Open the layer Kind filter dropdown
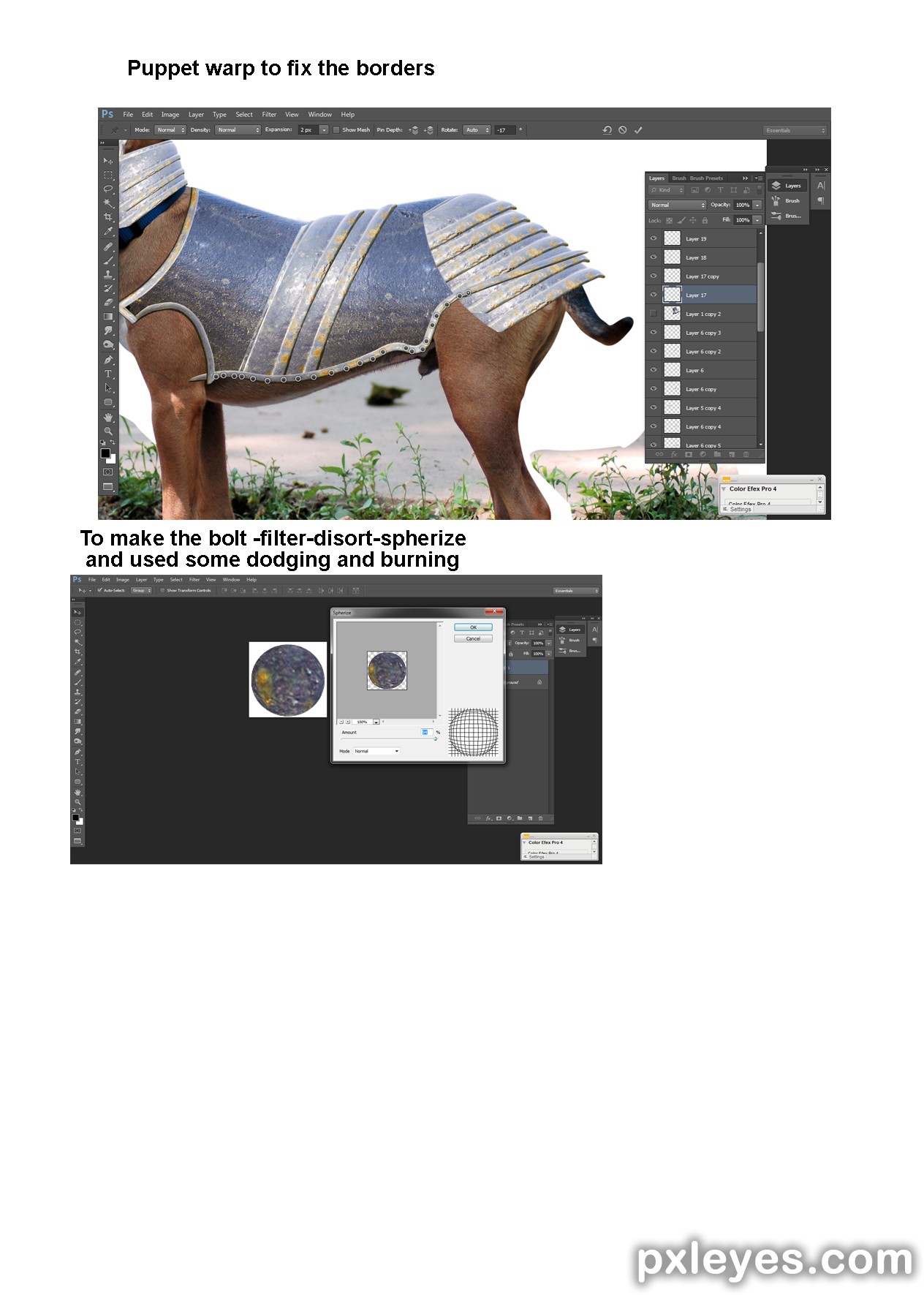Image resolution: width=924 pixels, height=1295 pixels. [x=666, y=190]
